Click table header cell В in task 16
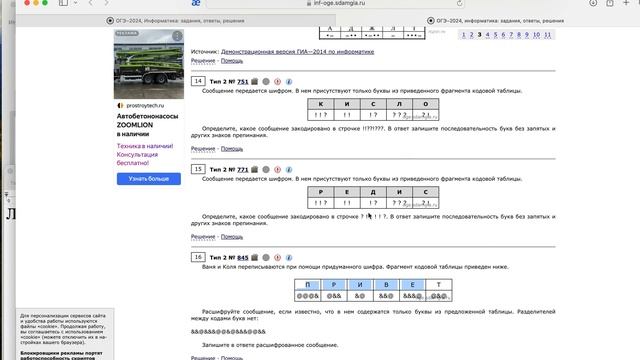Viewport: 640px width, 360px height. pos(386,284)
